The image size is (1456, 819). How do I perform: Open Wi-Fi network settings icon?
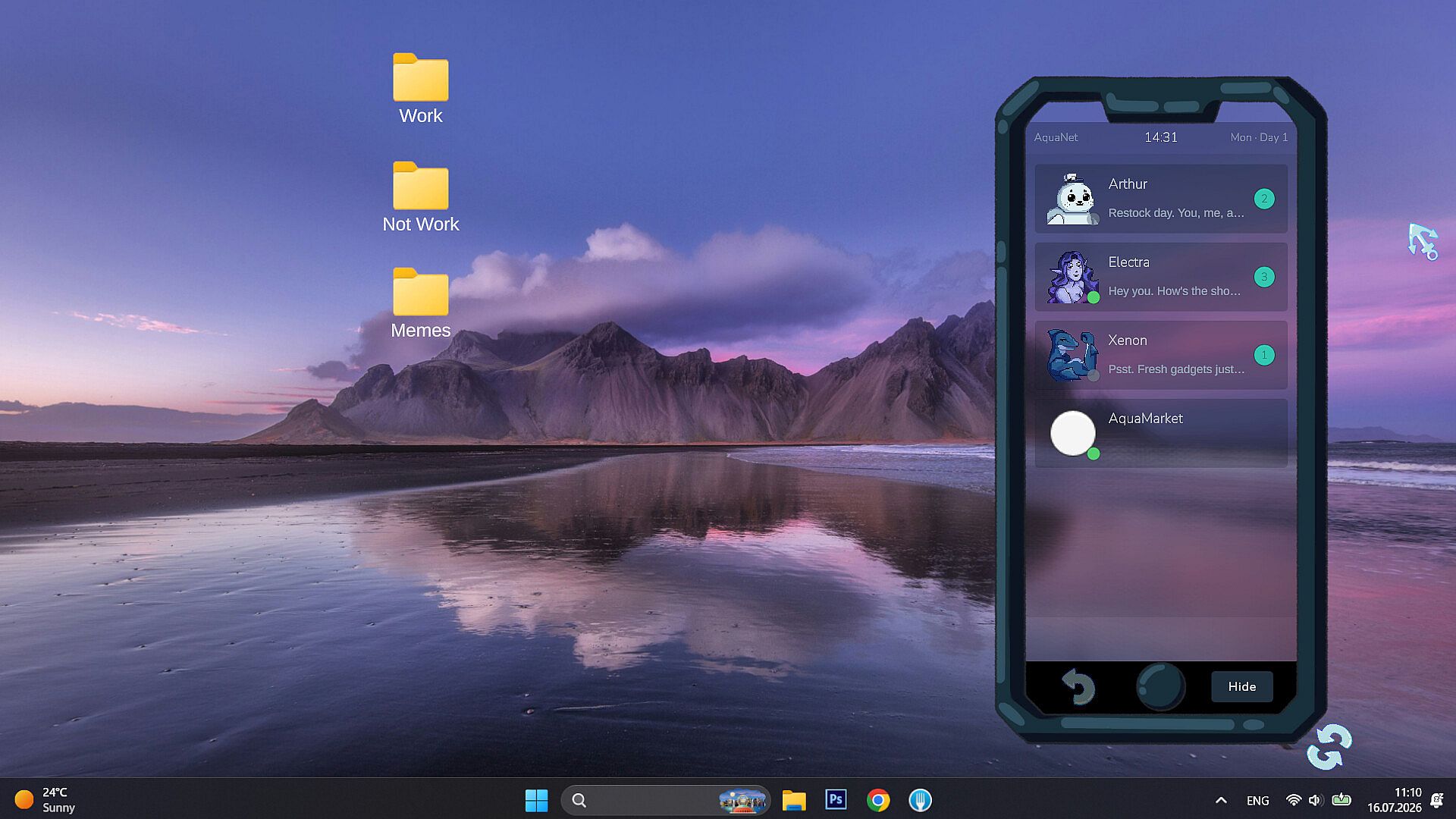click(x=1294, y=800)
